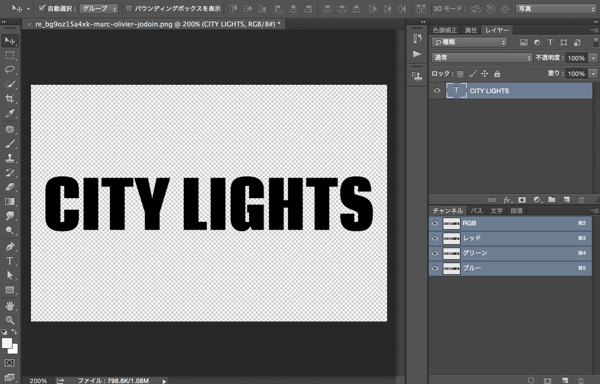Select the Dodge tool
600x384 pixels.
(10, 230)
